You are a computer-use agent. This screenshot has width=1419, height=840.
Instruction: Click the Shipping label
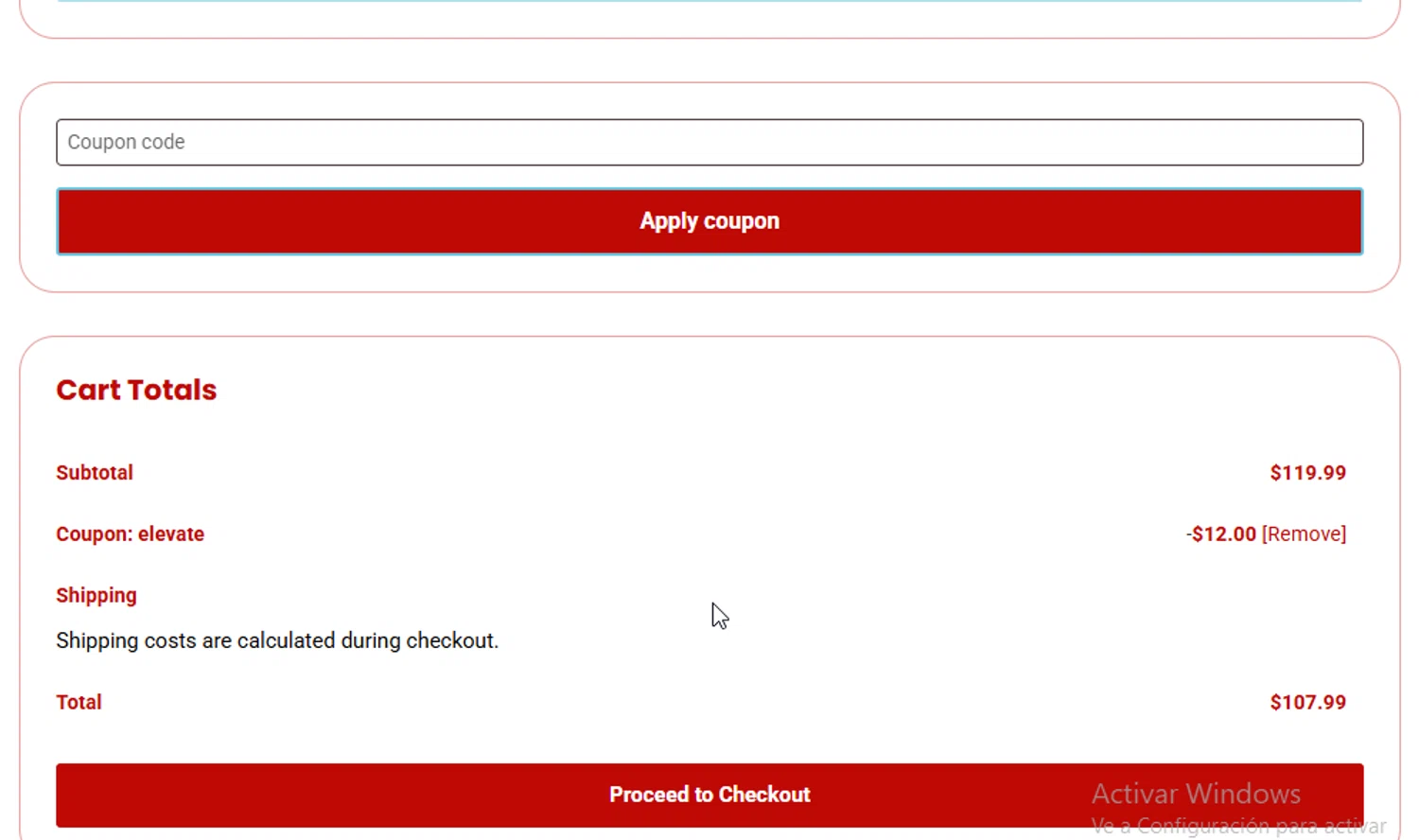[x=96, y=596]
